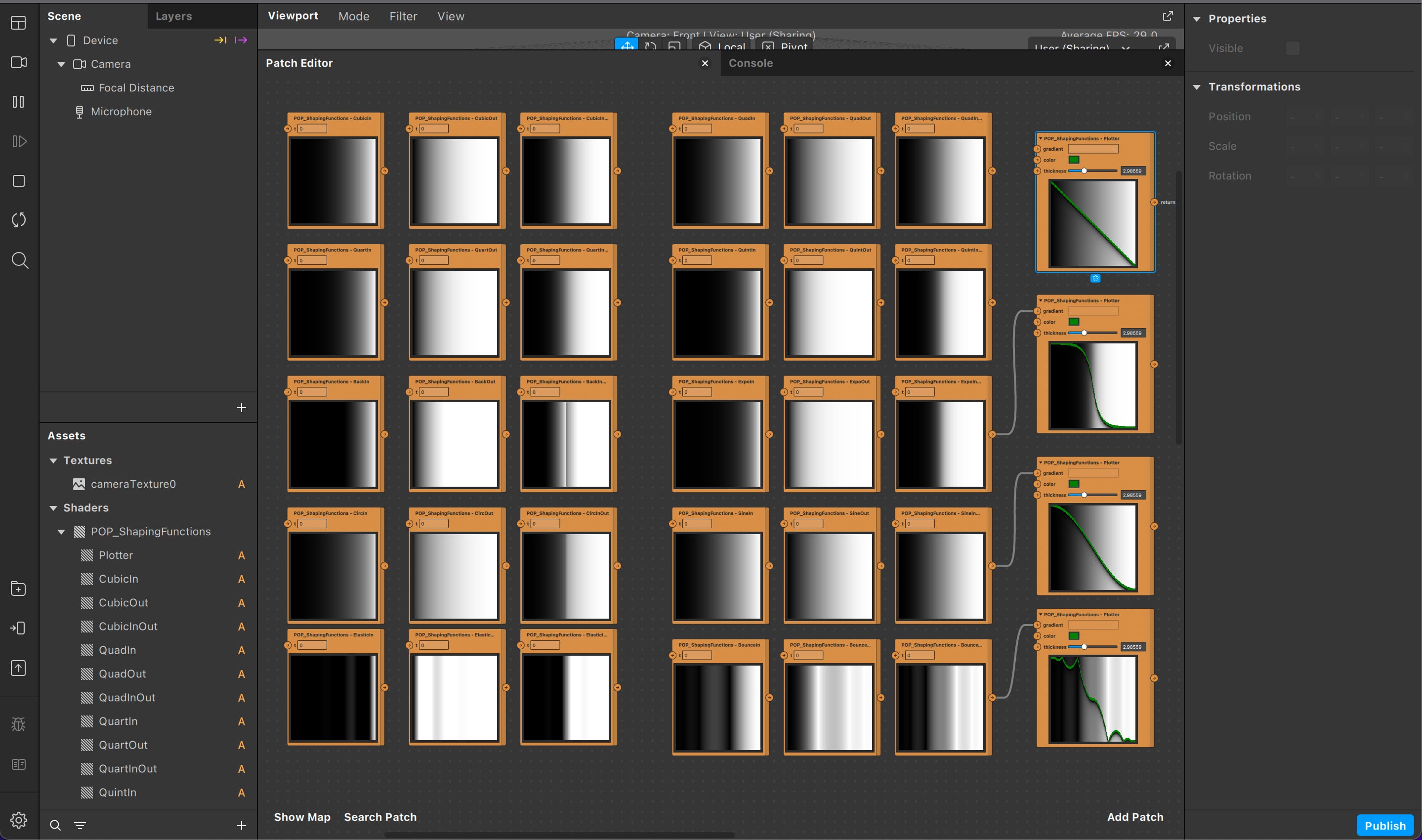Click the Publish button
This screenshot has width=1422, height=840.
point(1384,826)
